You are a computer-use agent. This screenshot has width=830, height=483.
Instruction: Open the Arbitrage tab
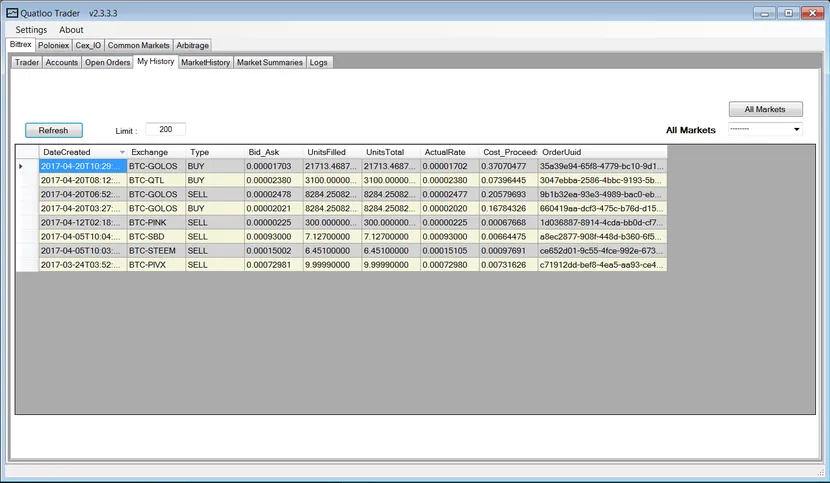[192, 46]
